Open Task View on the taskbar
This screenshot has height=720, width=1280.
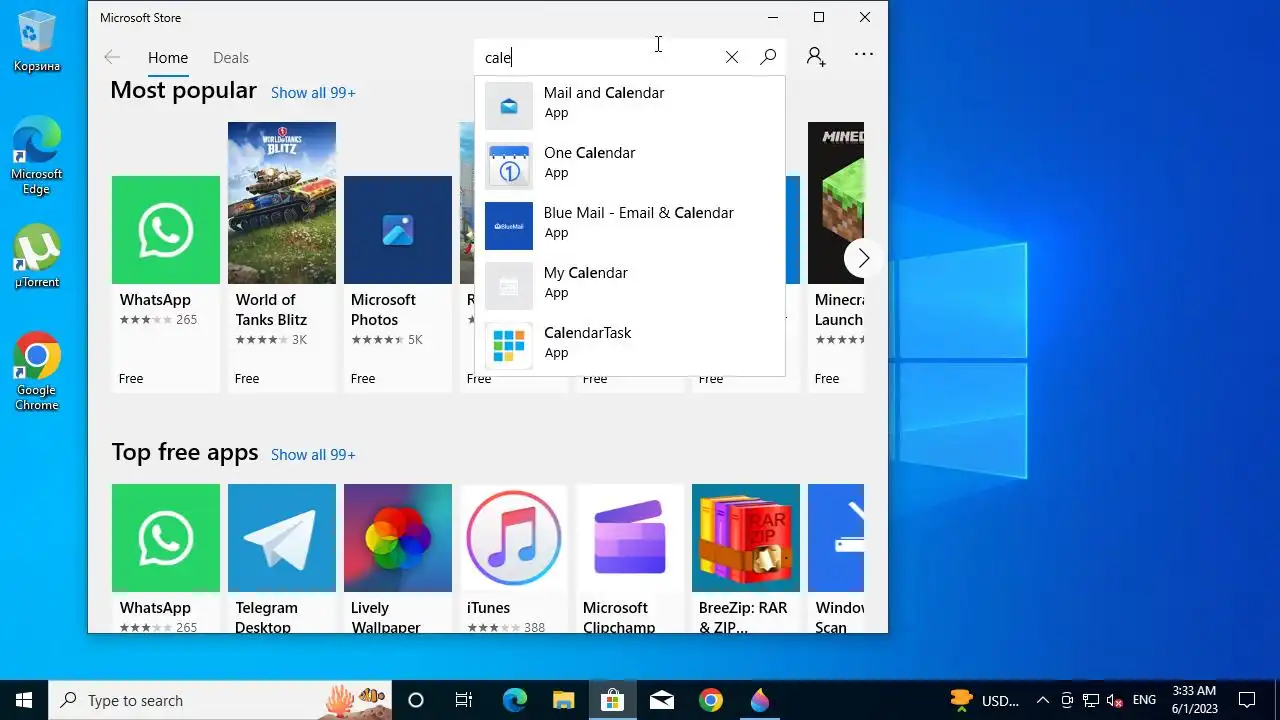(464, 700)
